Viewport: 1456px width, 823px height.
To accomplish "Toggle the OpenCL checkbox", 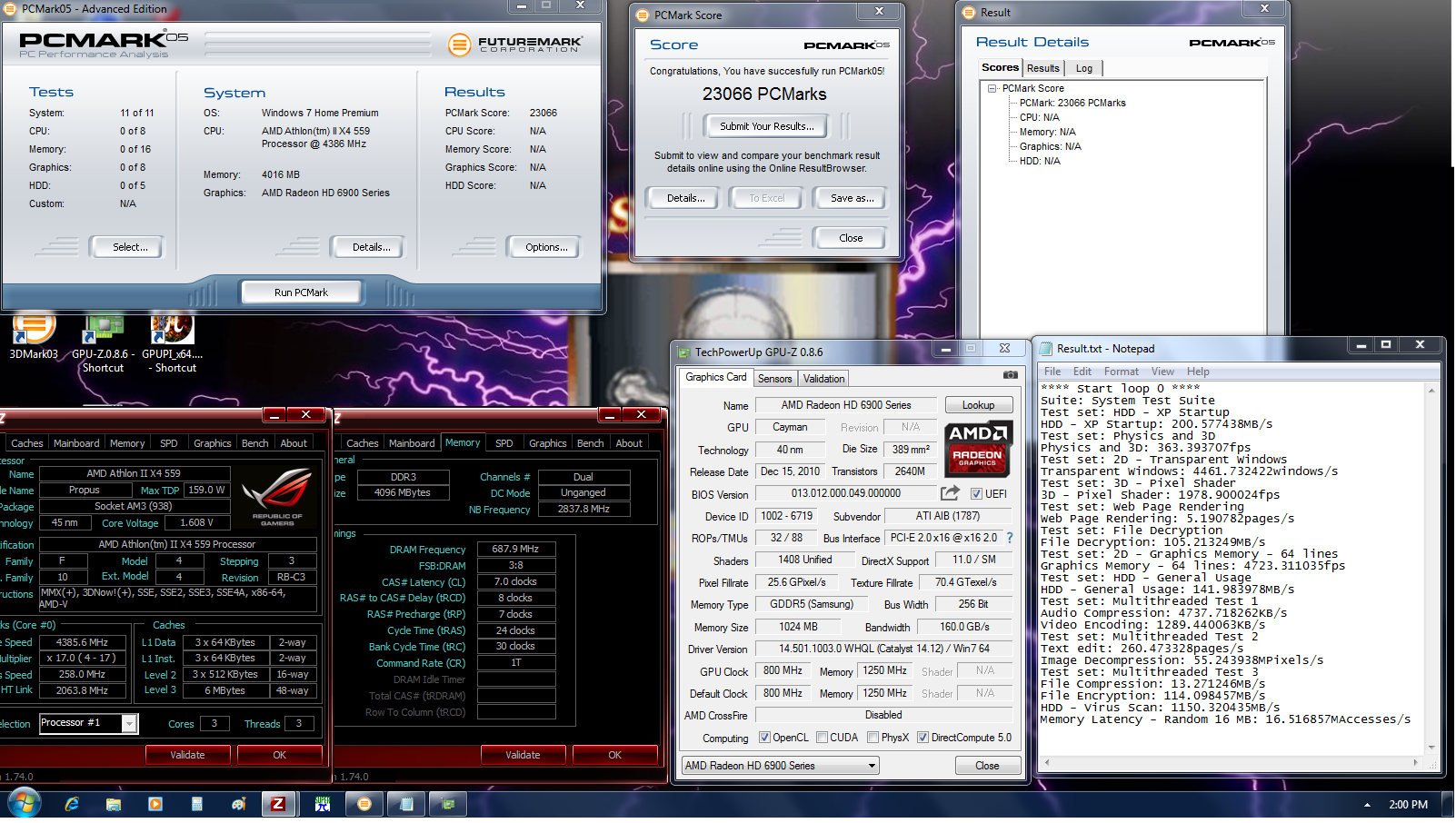I will [764, 738].
